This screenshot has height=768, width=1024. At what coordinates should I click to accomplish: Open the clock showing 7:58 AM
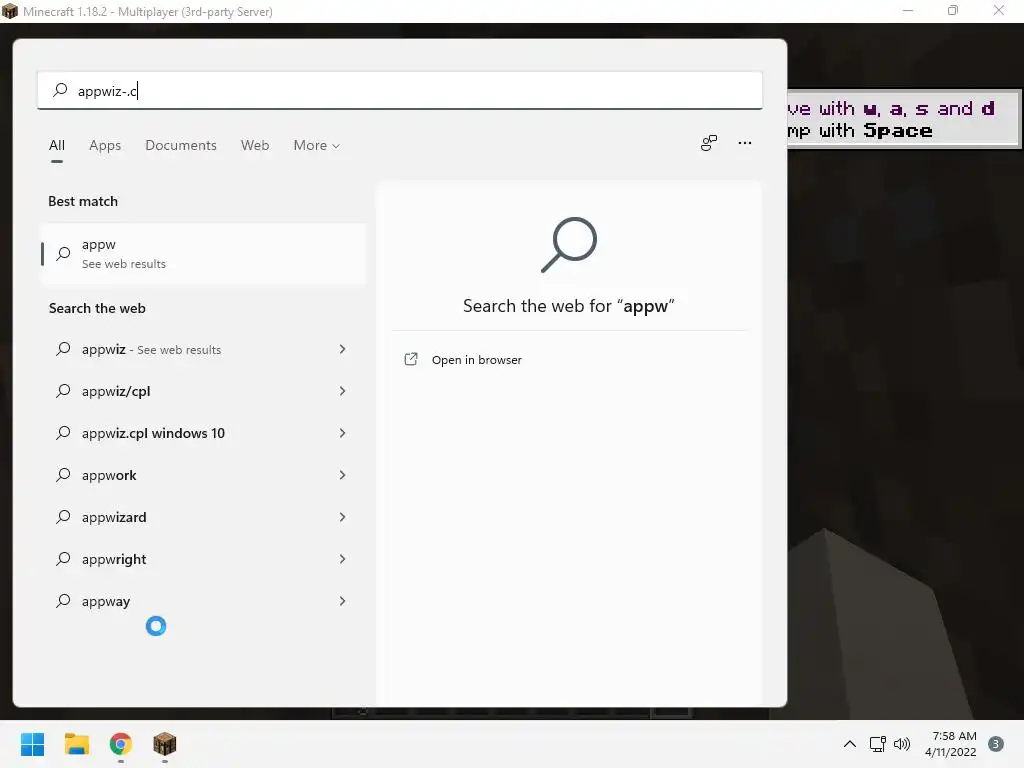tap(951, 744)
